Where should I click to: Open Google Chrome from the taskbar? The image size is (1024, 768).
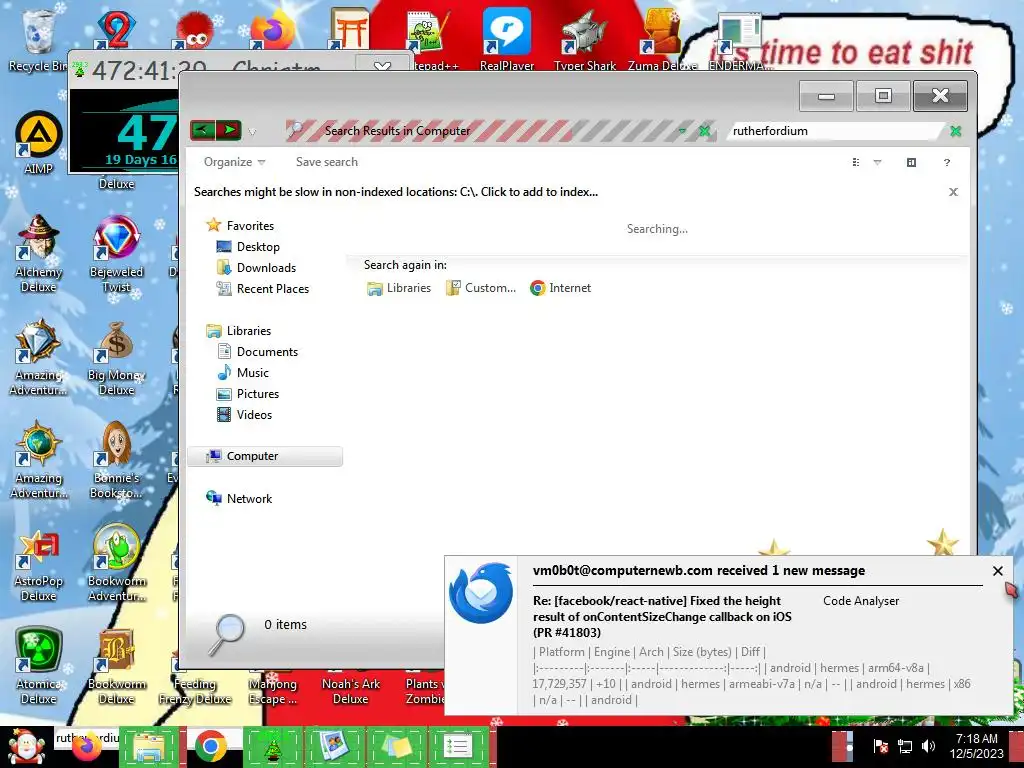coord(210,748)
